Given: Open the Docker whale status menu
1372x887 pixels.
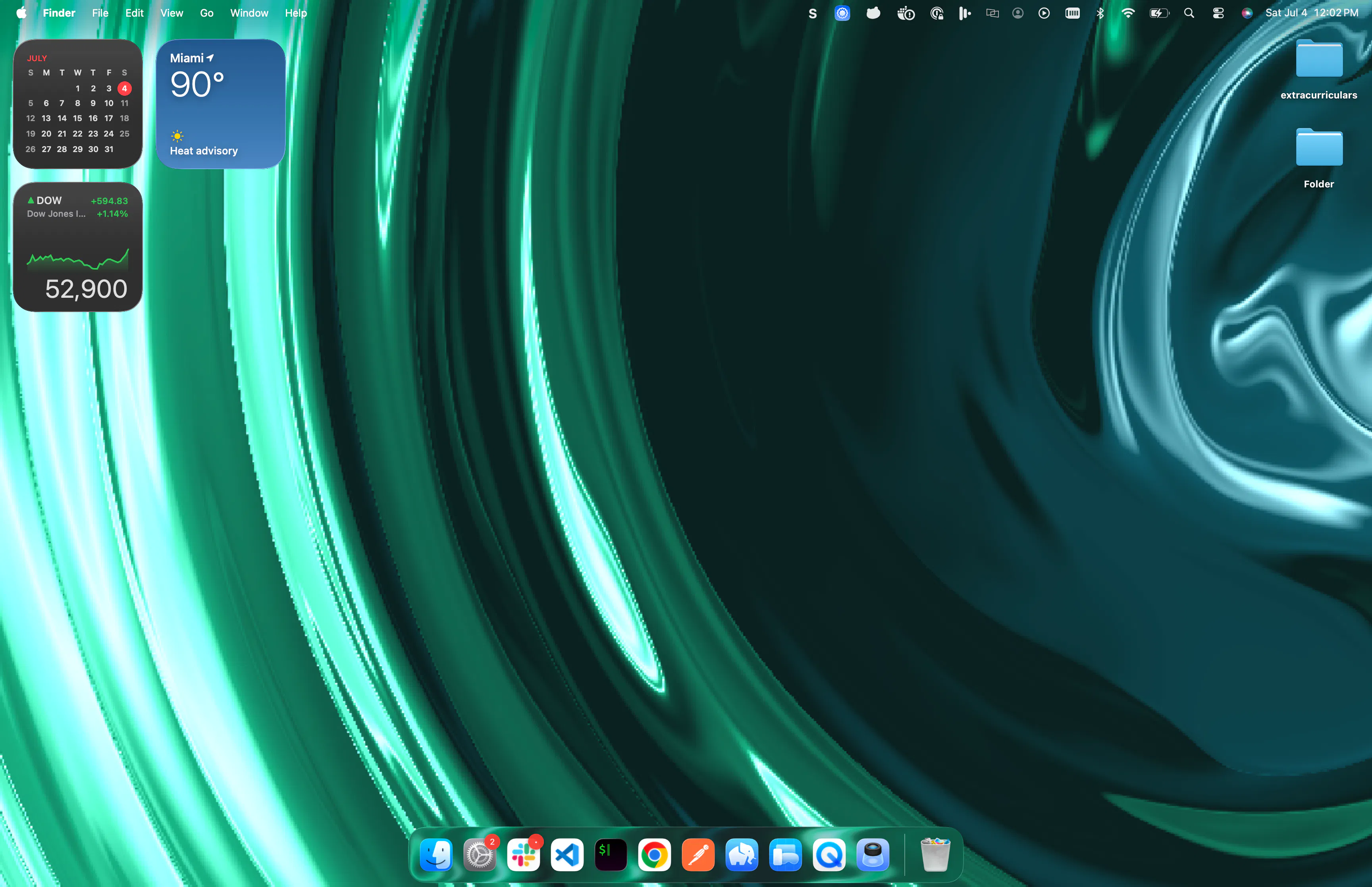Looking at the screenshot, I should pyautogui.click(x=906, y=13).
